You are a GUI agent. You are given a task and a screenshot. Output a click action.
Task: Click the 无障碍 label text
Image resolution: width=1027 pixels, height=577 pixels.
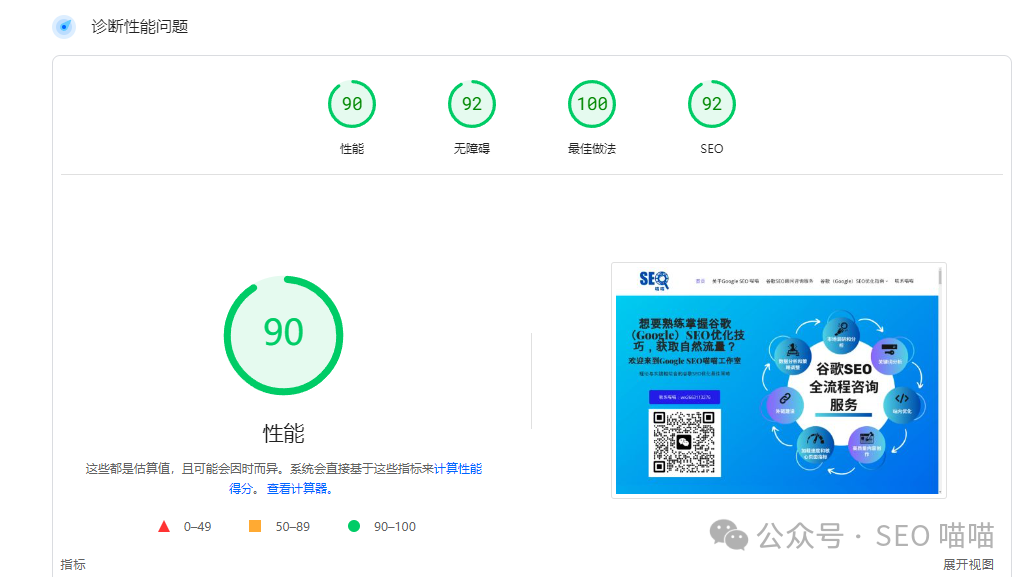click(472, 149)
